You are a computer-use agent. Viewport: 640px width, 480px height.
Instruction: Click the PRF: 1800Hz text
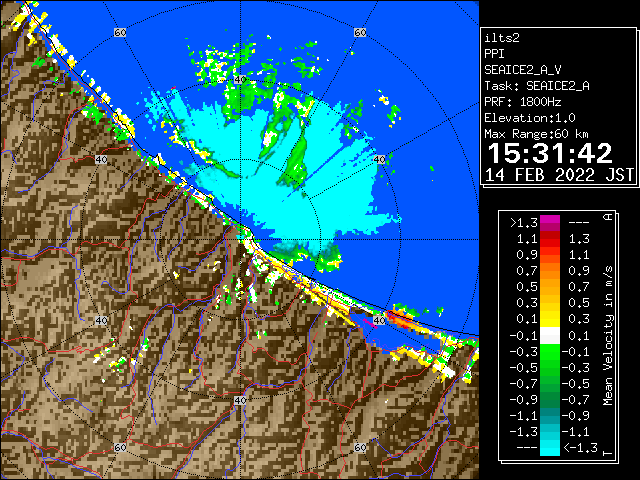522,102
